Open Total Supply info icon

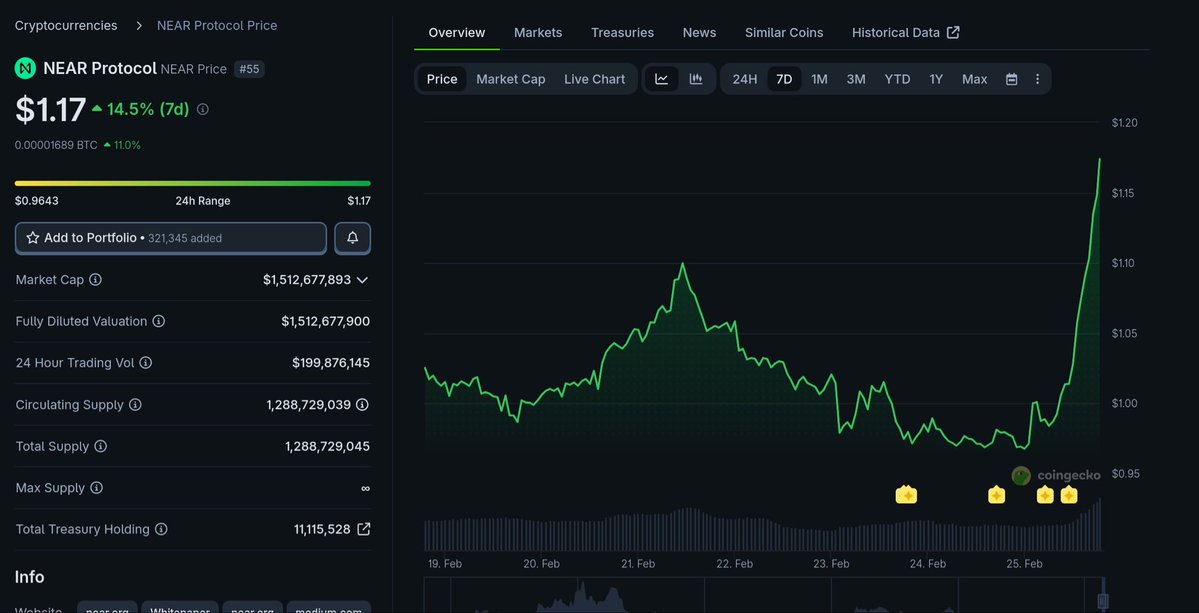pyautogui.click(x=100, y=446)
